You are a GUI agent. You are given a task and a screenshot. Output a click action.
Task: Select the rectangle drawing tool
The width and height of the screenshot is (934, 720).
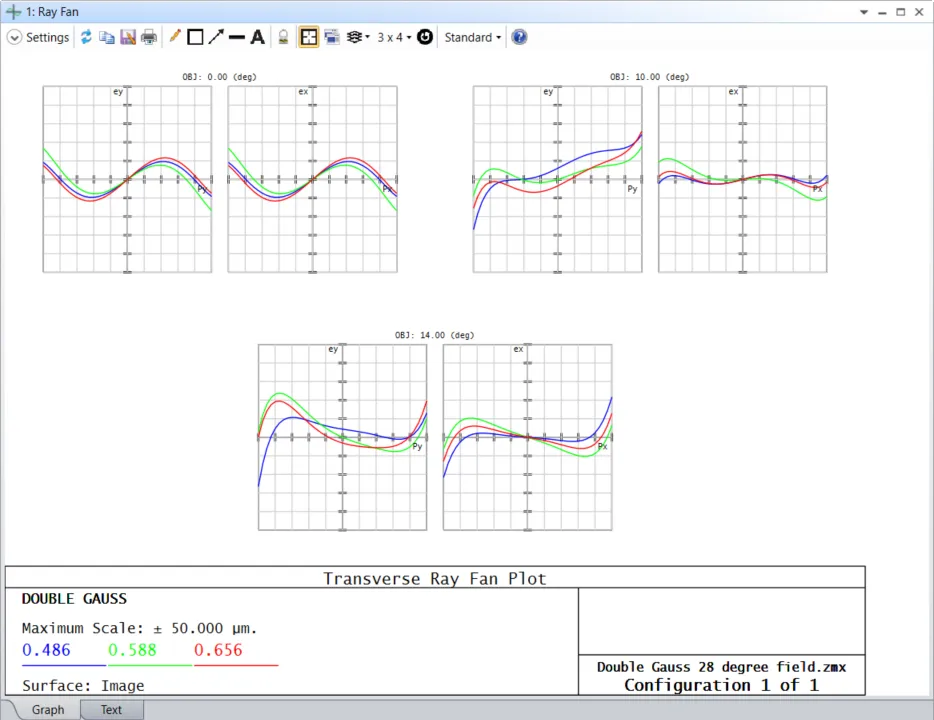tap(195, 37)
